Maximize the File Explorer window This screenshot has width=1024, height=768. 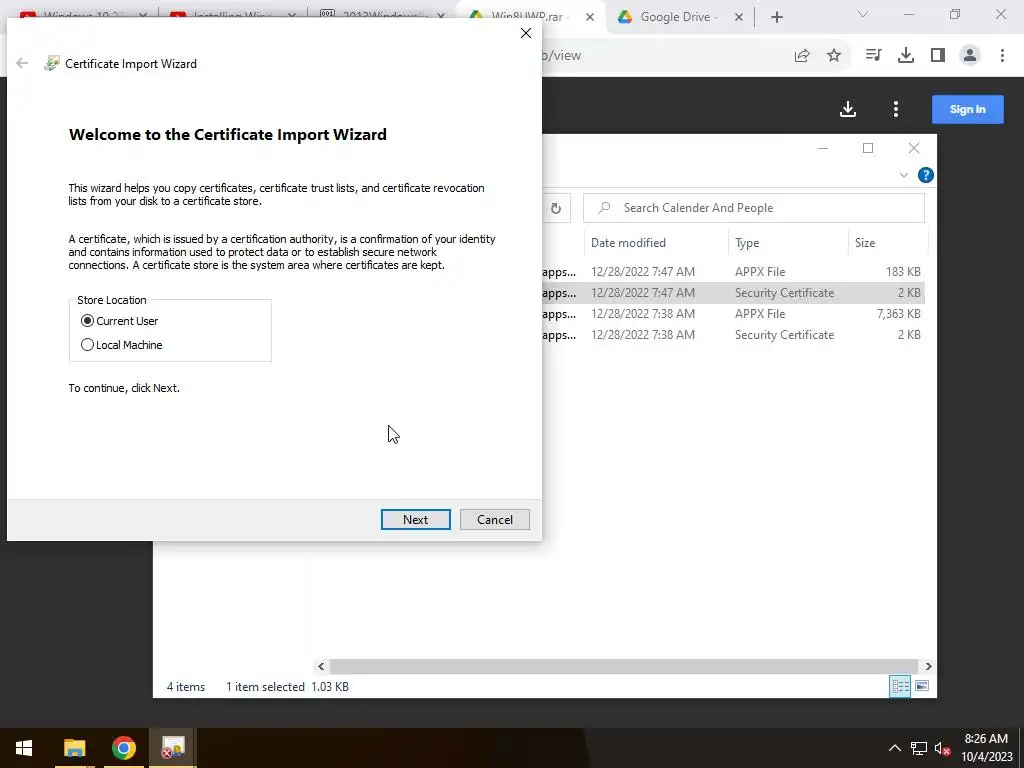click(868, 148)
